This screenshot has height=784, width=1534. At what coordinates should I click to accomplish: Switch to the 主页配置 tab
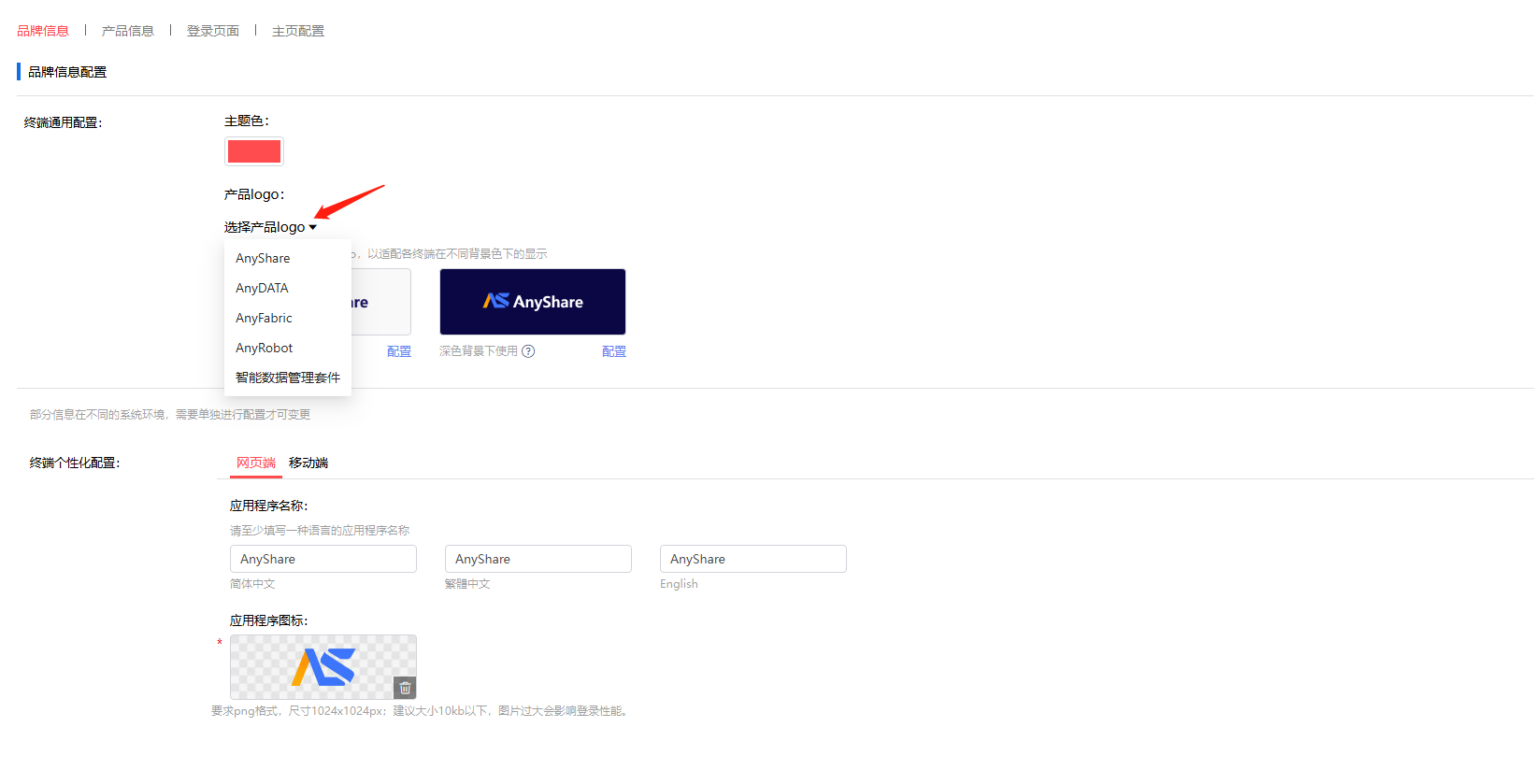pos(298,31)
